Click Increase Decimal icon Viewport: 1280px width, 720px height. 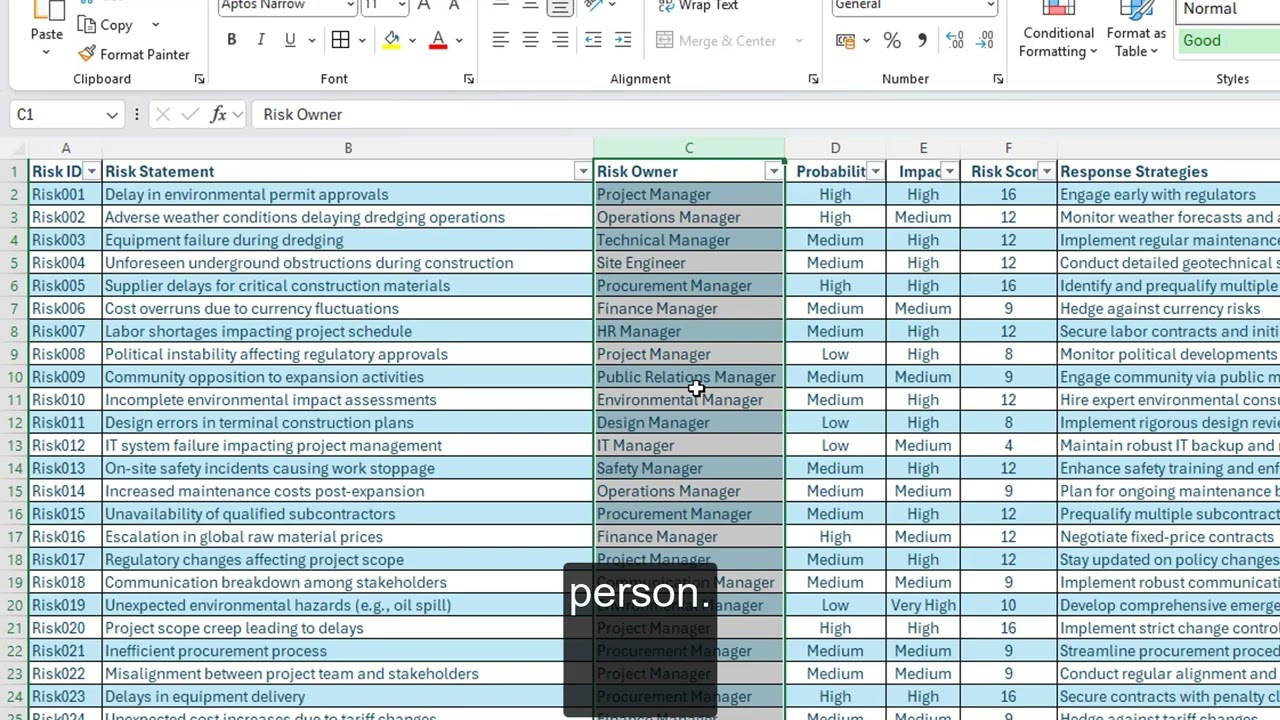pyautogui.click(x=954, y=40)
